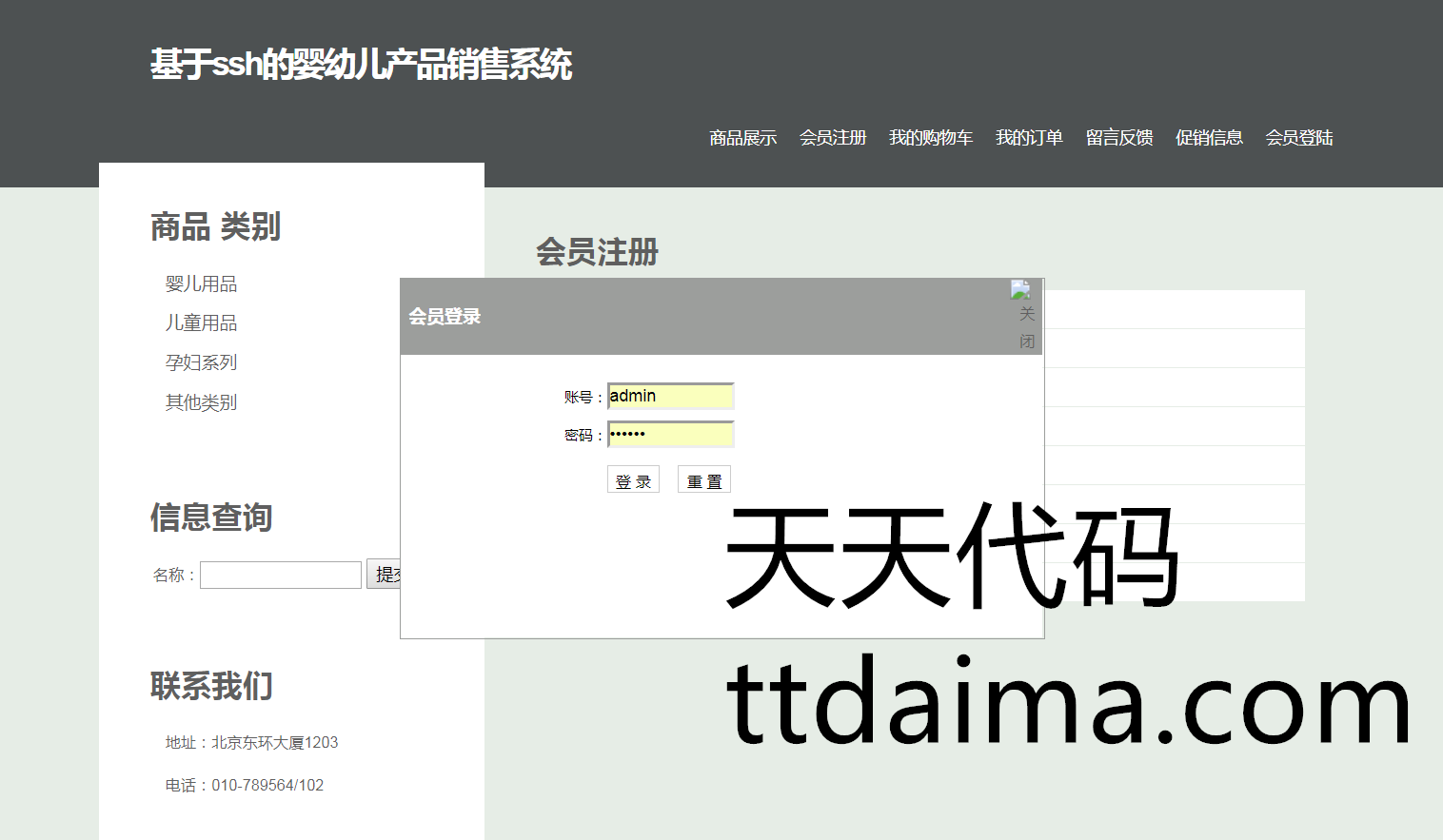Viewport: 1443px width, 840px height.
Task: Open 留言反馈 feedback page
Action: click(1118, 138)
